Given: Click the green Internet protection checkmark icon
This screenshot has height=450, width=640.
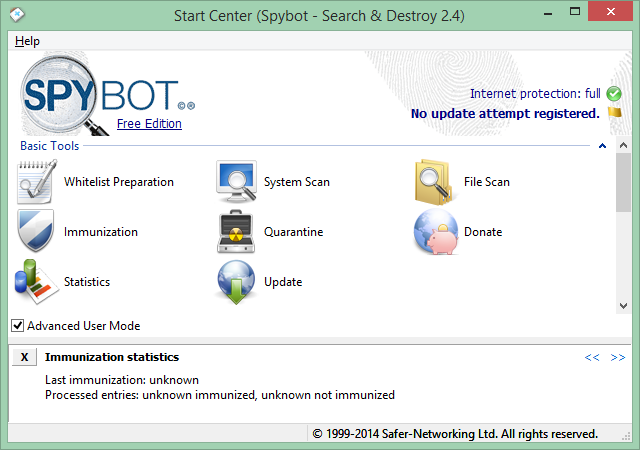Looking at the screenshot, I should click(x=613, y=94).
